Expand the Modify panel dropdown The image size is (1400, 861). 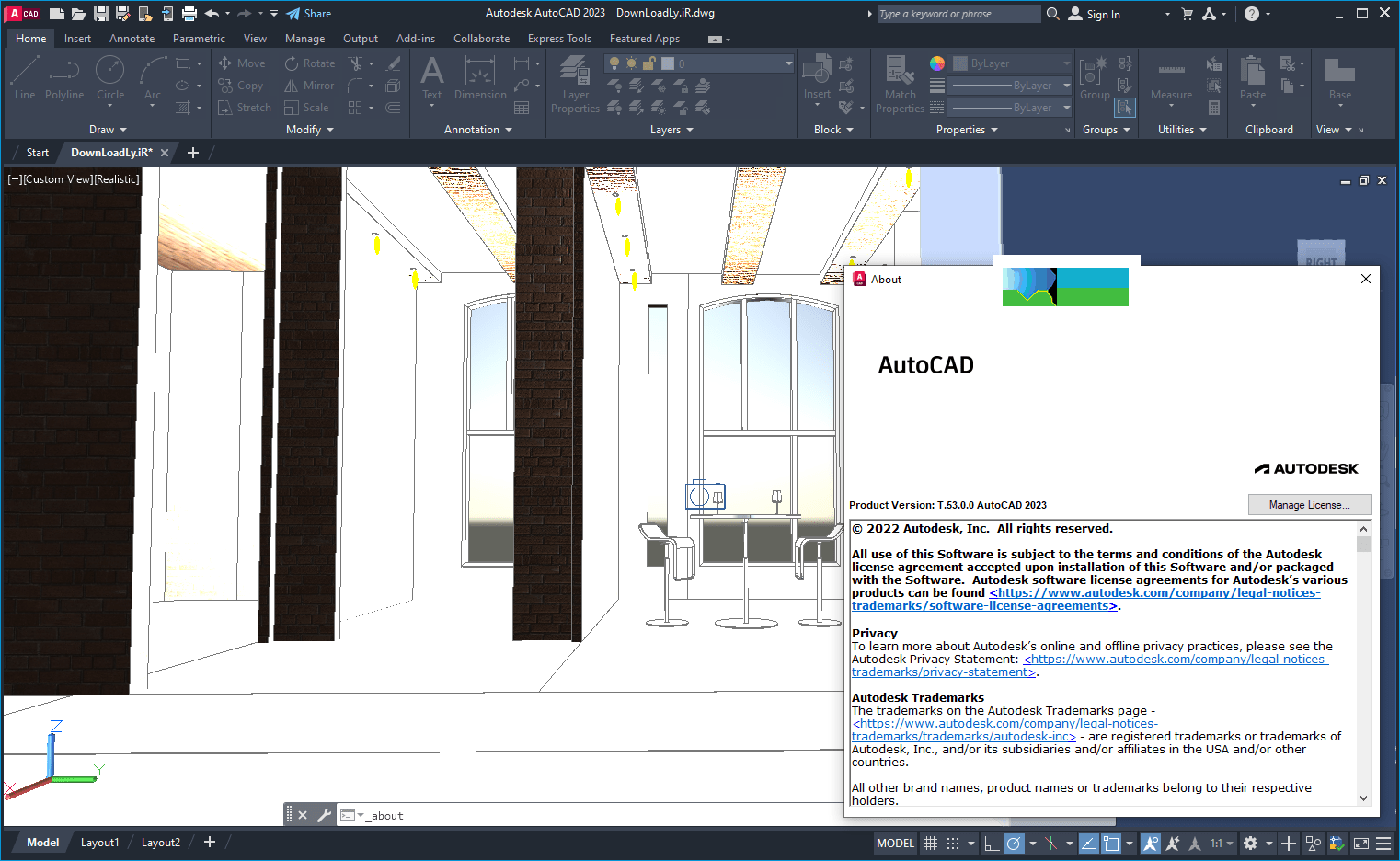pyautogui.click(x=310, y=130)
